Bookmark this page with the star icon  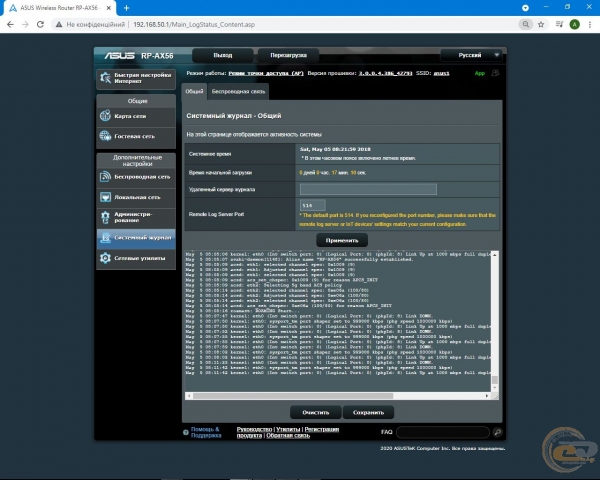click(541, 24)
